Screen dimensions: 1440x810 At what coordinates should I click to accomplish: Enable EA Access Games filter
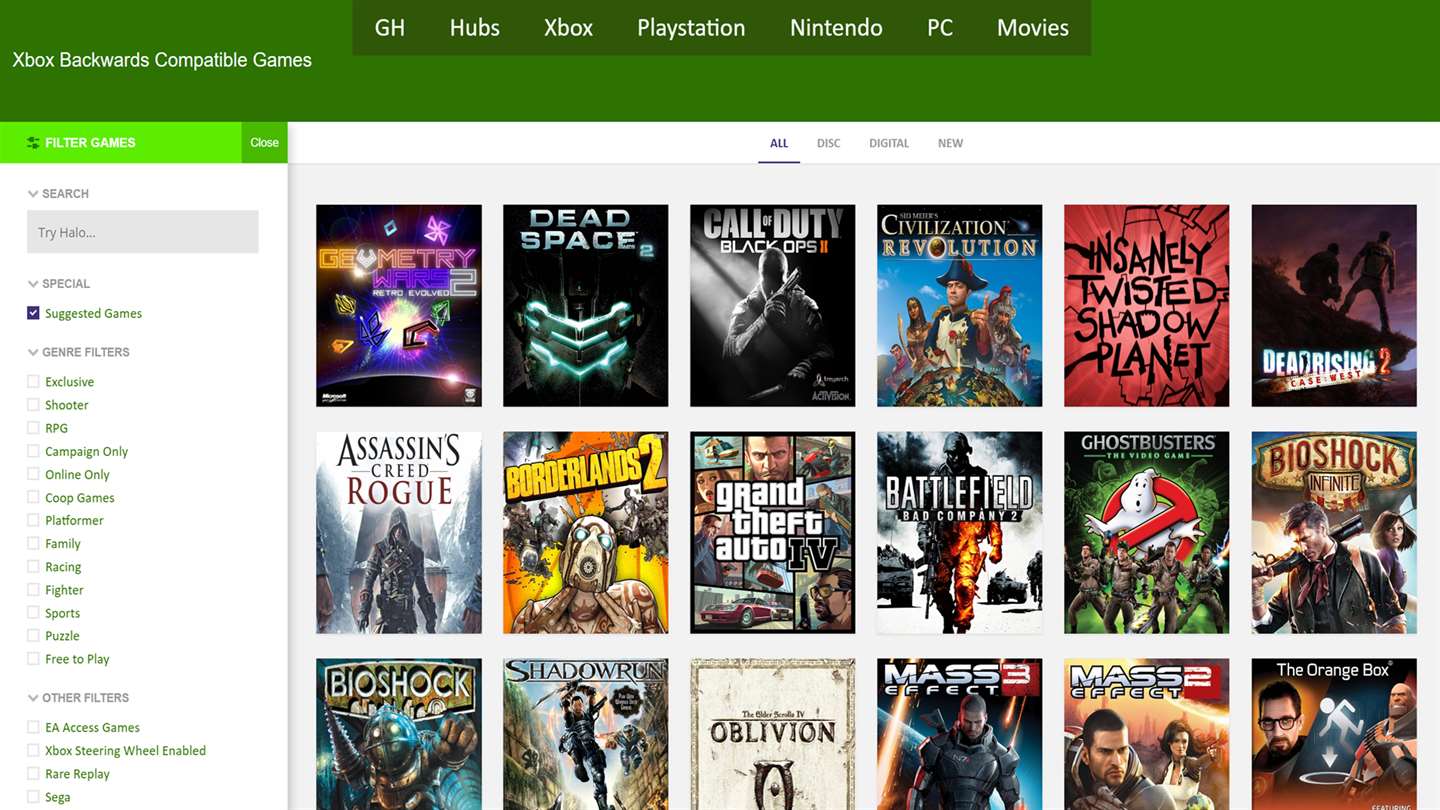pos(33,727)
